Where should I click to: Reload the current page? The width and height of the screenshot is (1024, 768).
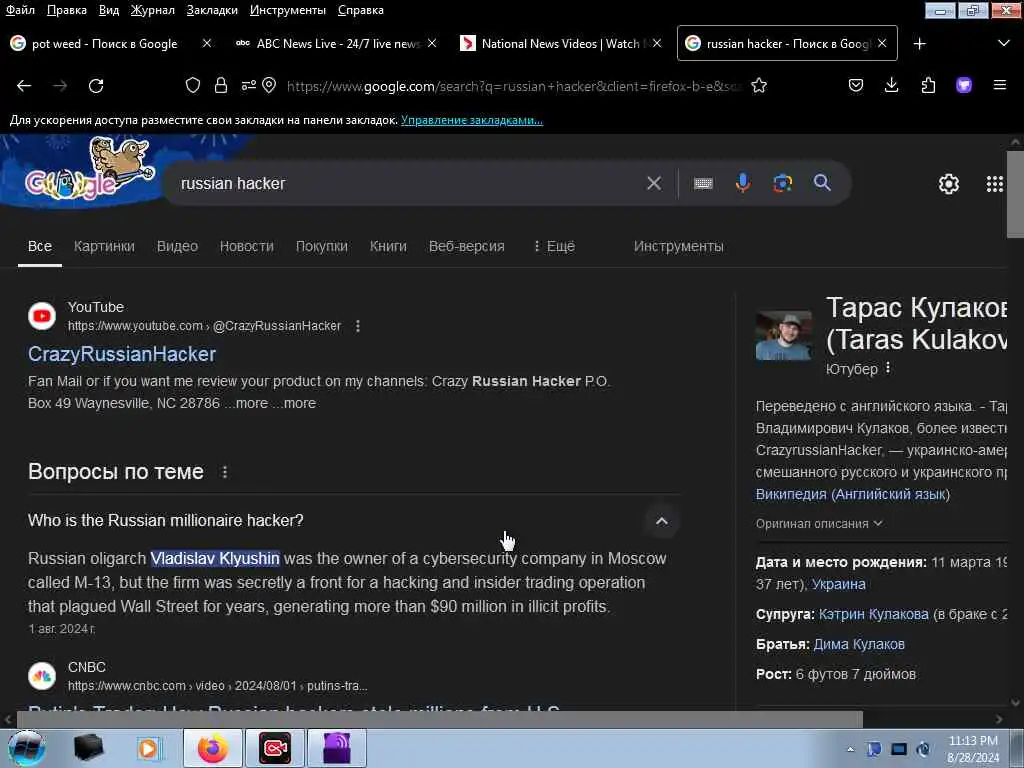96,86
